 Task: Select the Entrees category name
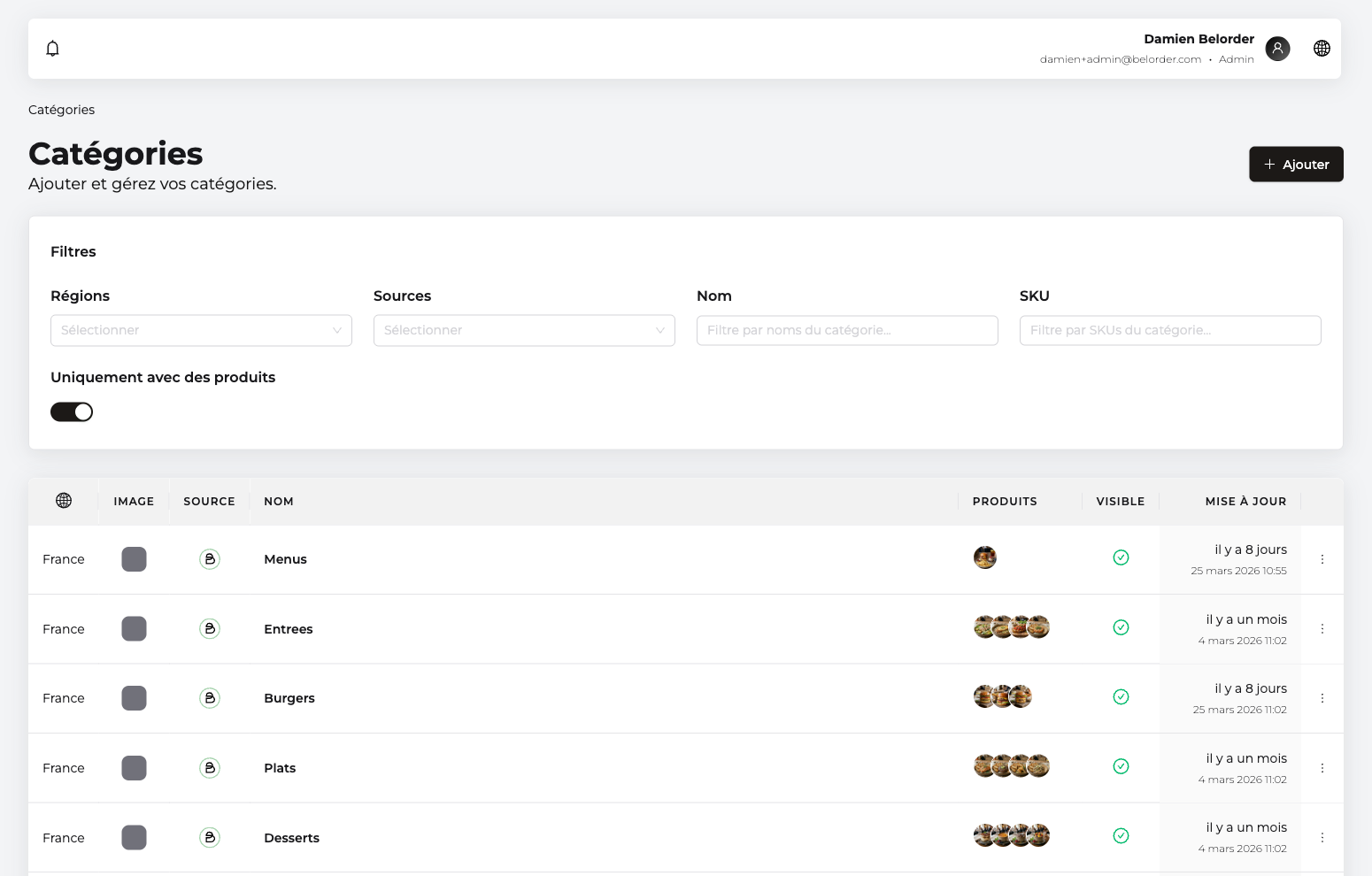289,629
